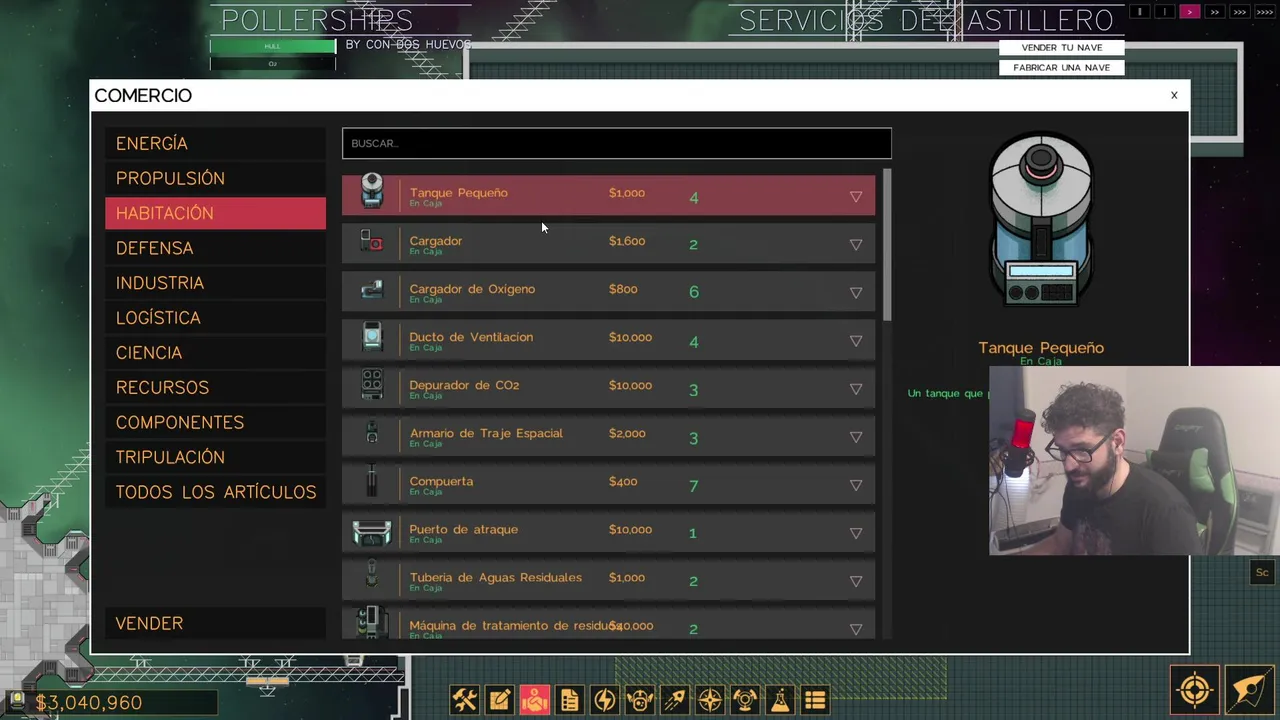Close the Comercio window with the x
The image size is (1280, 720).
click(1174, 95)
